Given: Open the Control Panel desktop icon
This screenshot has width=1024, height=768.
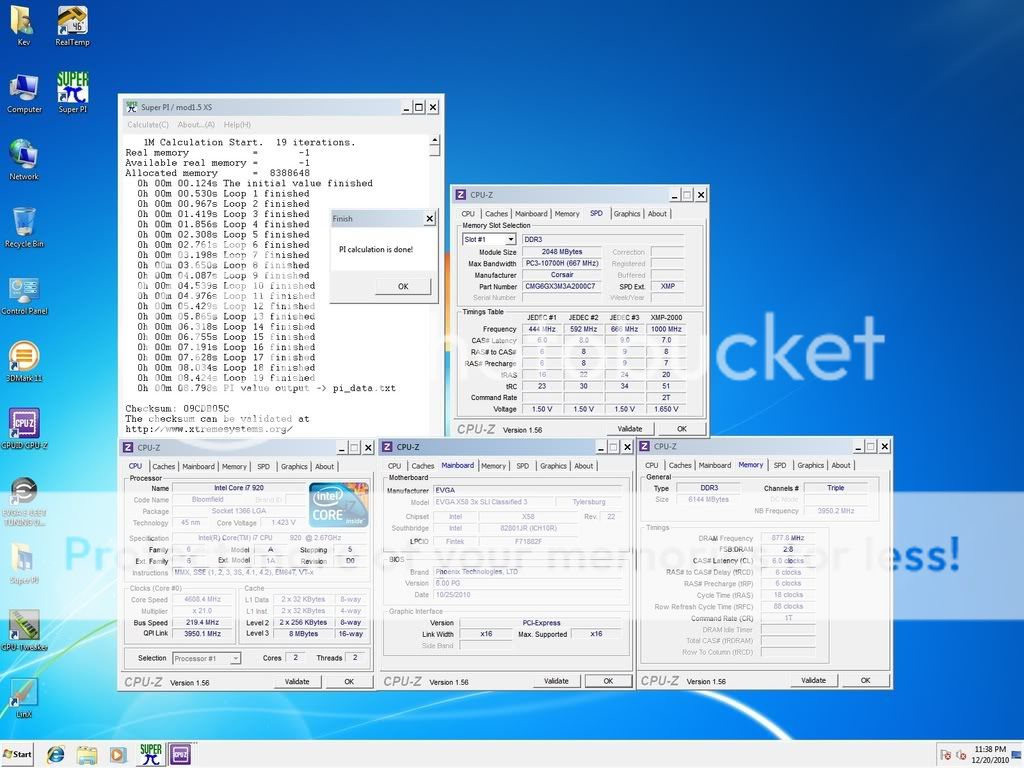Looking at the screenshot, I should (24, 292).
